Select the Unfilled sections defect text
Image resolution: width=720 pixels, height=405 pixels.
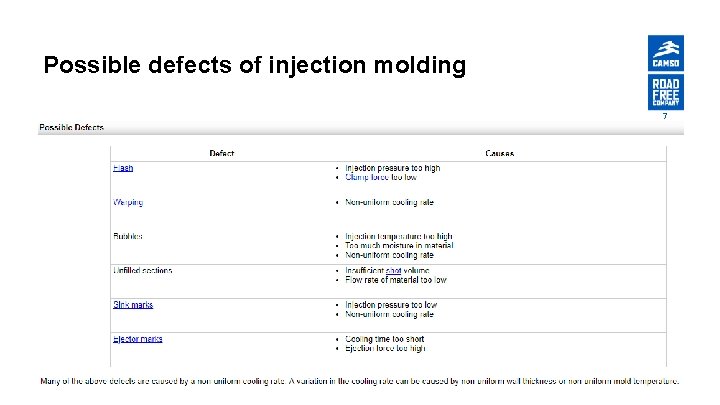[143, 271]
